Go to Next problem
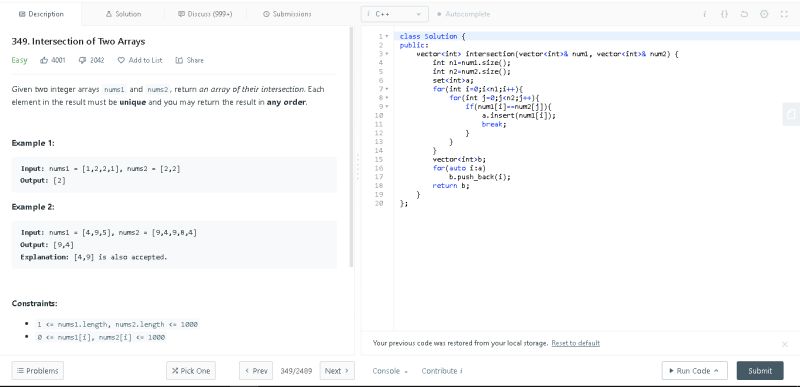The image size is (800, 387). coord(337,371)
